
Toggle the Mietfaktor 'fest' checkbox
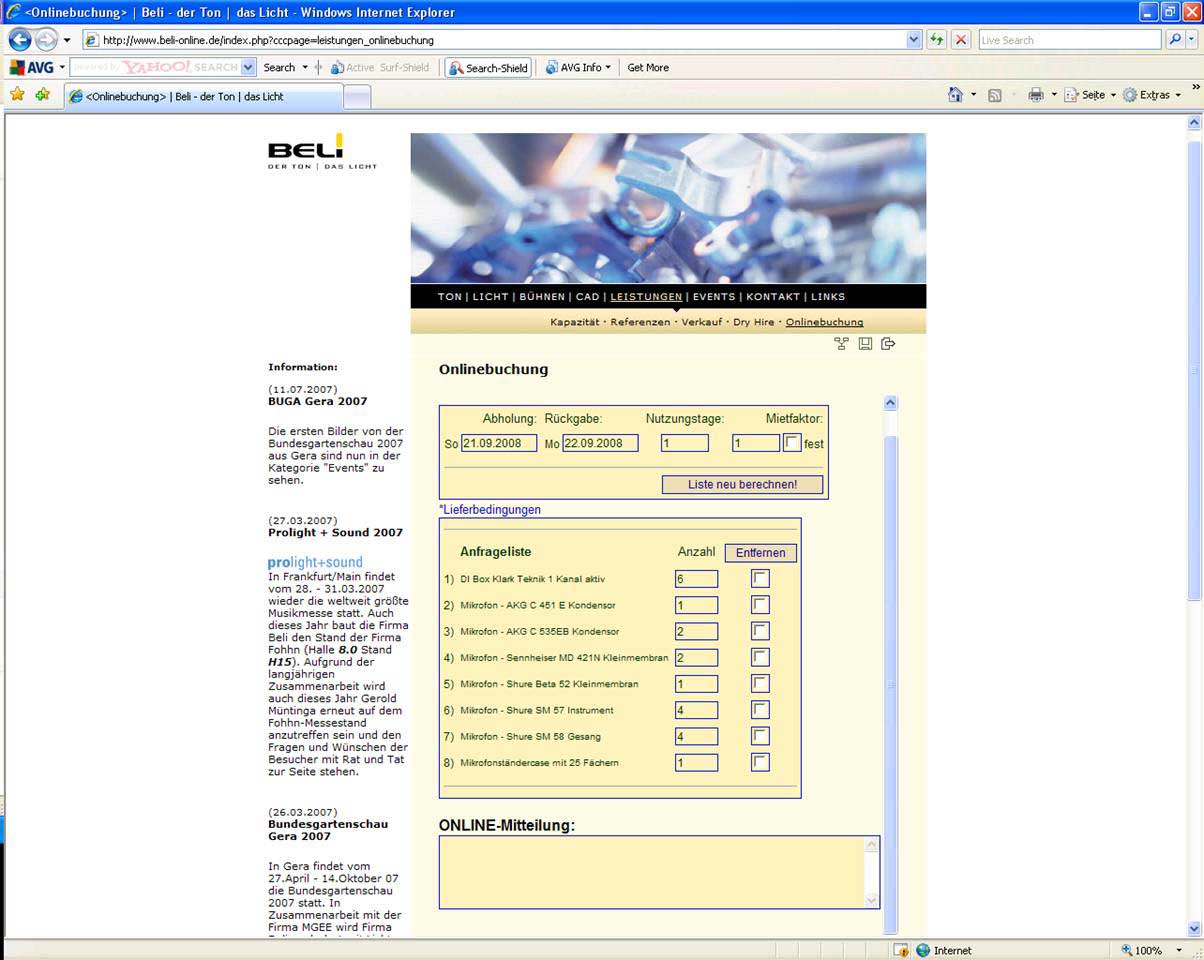pyautogui.click(x=792, y=442)
